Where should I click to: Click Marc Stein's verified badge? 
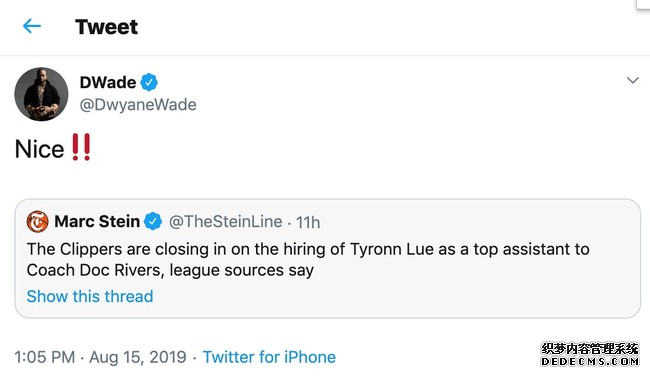click(153, 221)
